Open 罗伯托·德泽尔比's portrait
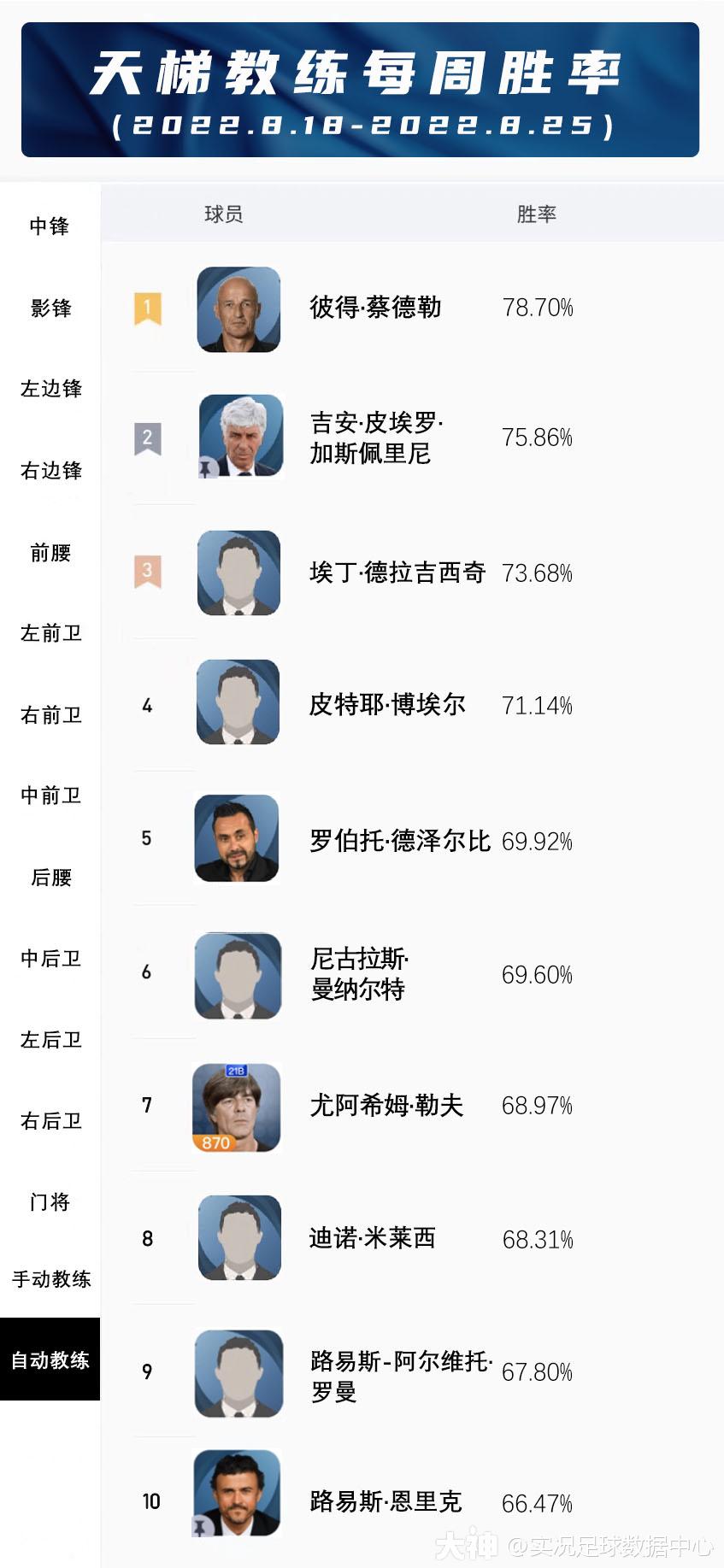The height and width of the screenshot is (1568, 724). coord(237,839)
